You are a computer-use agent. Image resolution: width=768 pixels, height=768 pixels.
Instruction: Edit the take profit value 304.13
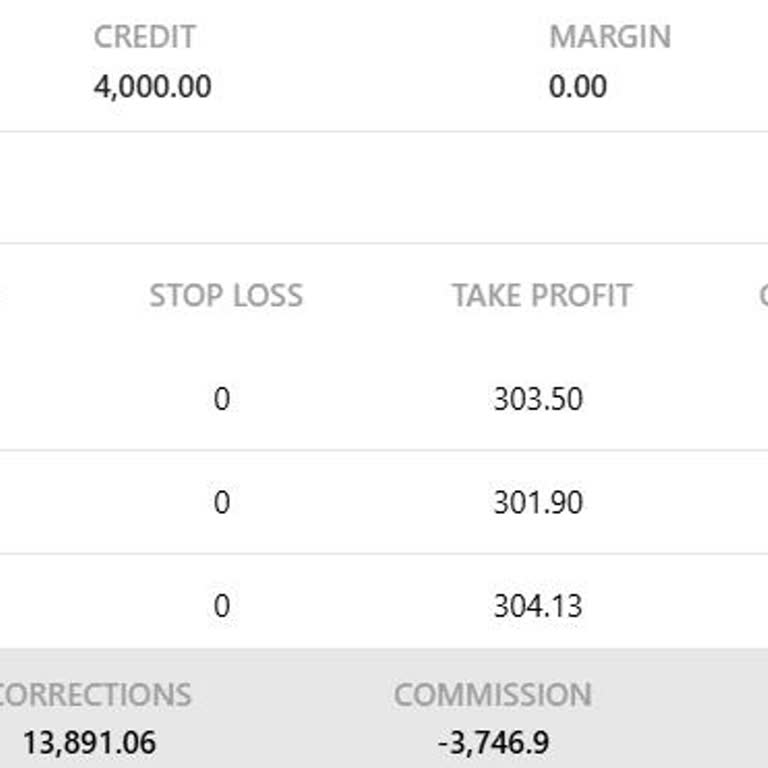pyautogui.click(x=537, y=606)
